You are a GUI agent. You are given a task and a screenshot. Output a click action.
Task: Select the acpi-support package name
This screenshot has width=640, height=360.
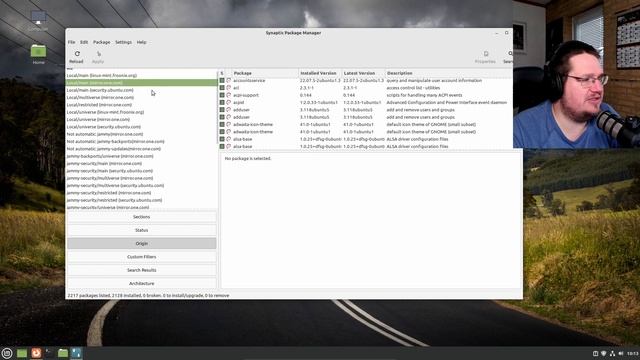point(246,95)
